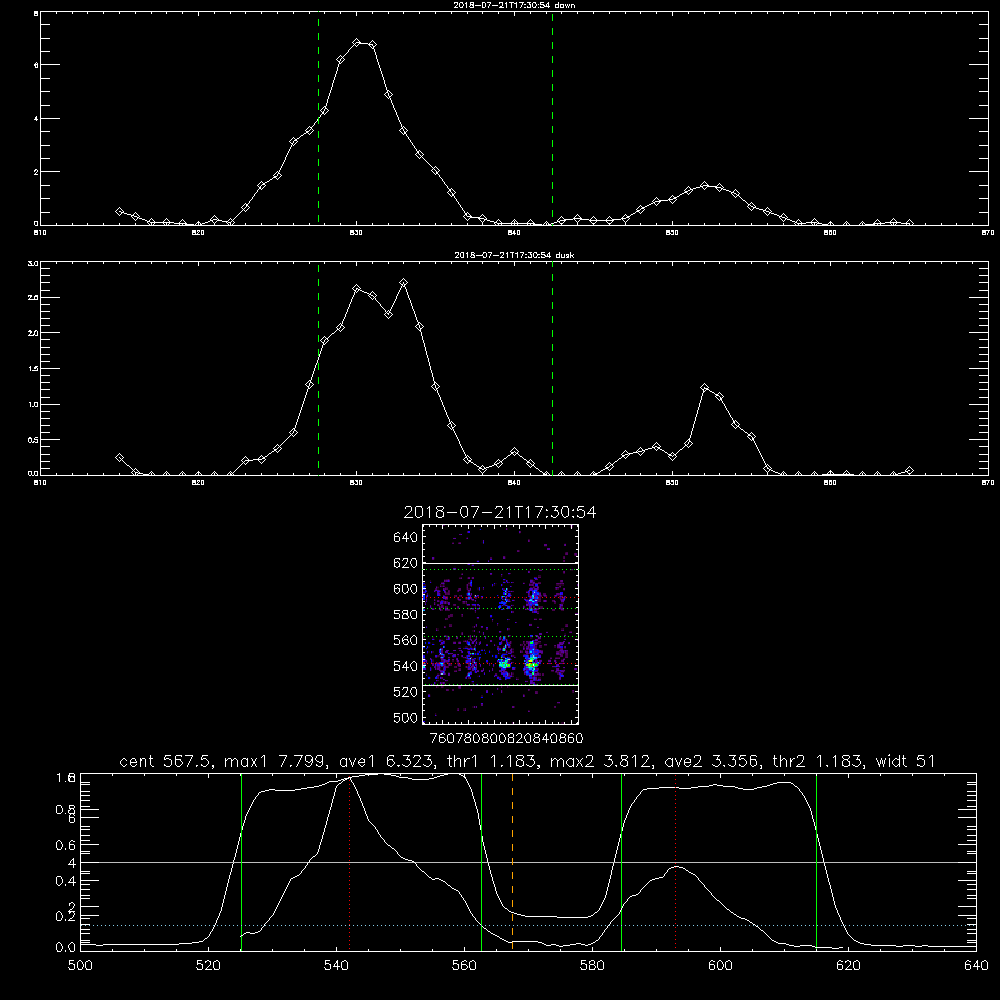
Task: Click the x-axis label 600 on bottom plot
Action: point(720,966)
